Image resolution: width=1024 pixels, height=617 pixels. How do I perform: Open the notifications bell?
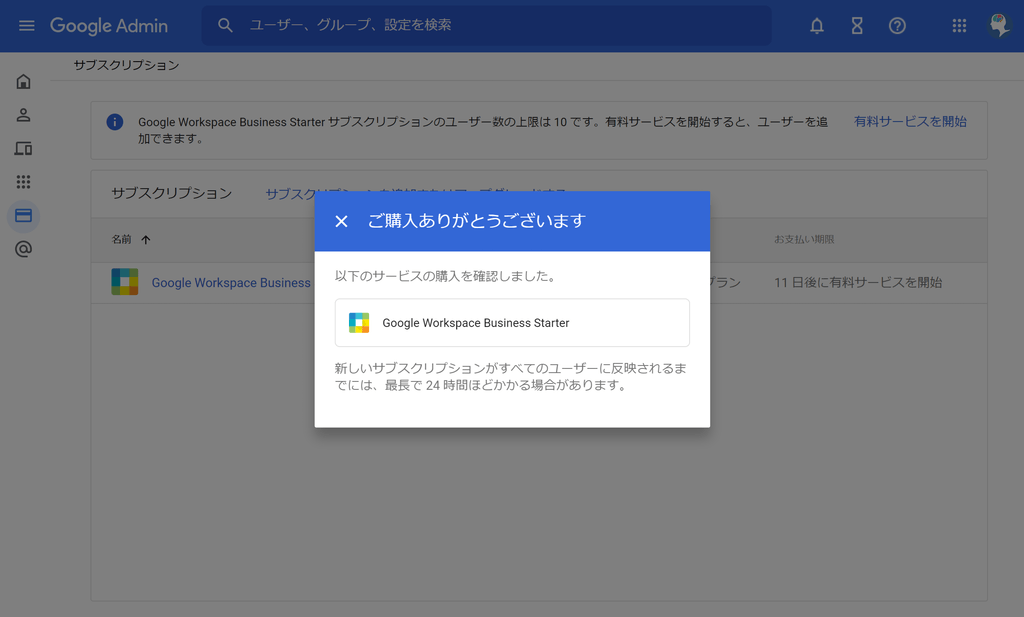coord(817,25)
